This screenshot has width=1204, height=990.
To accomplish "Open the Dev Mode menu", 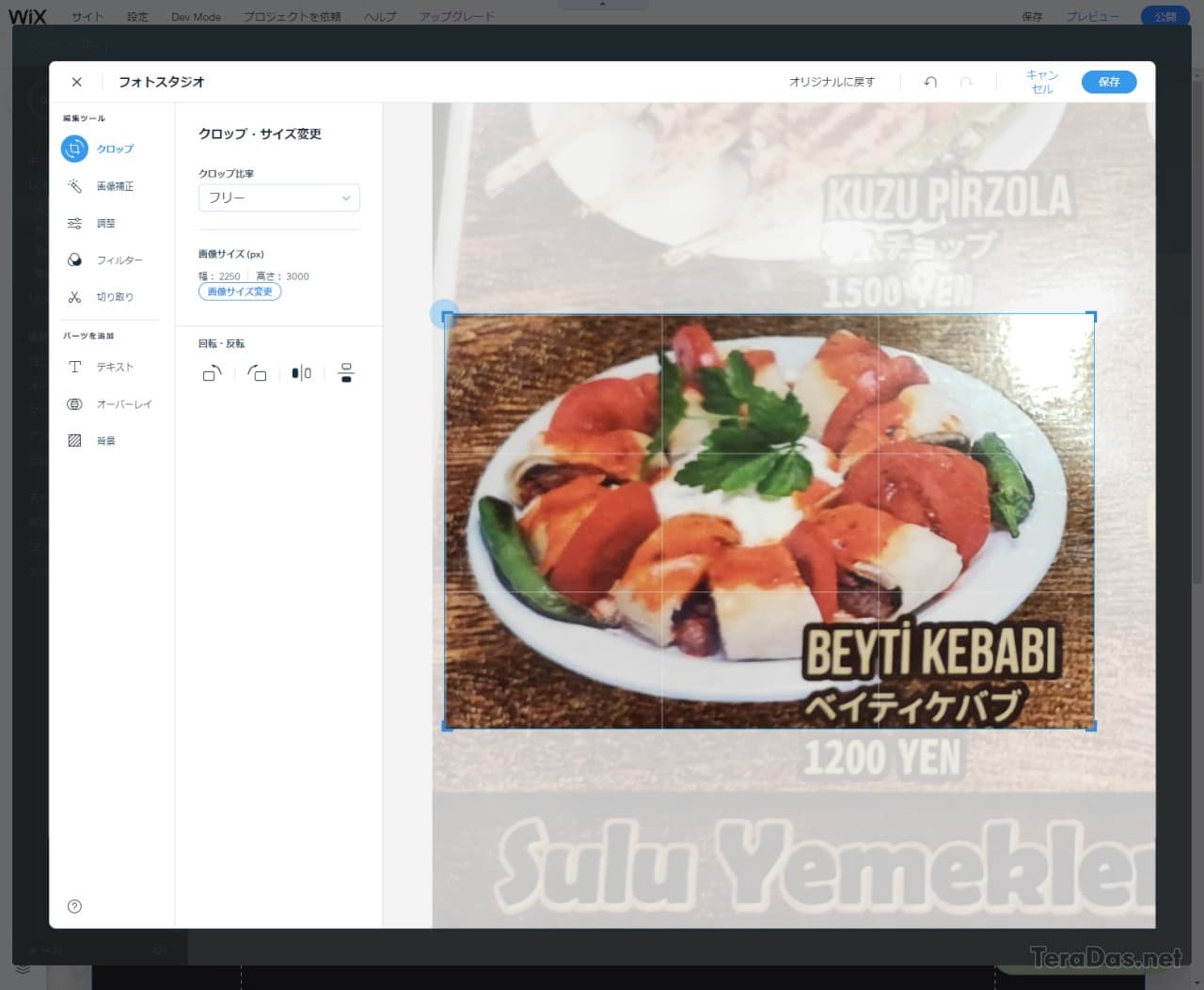I will pos(196,17).
